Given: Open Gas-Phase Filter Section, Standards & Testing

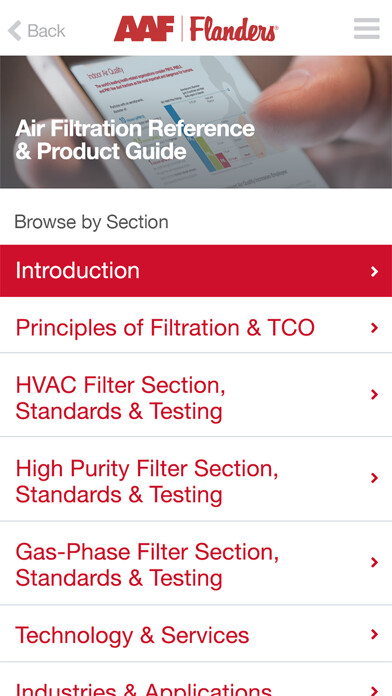Looking at the screenshot, I should pyautogui.click(x=196, y=563).
